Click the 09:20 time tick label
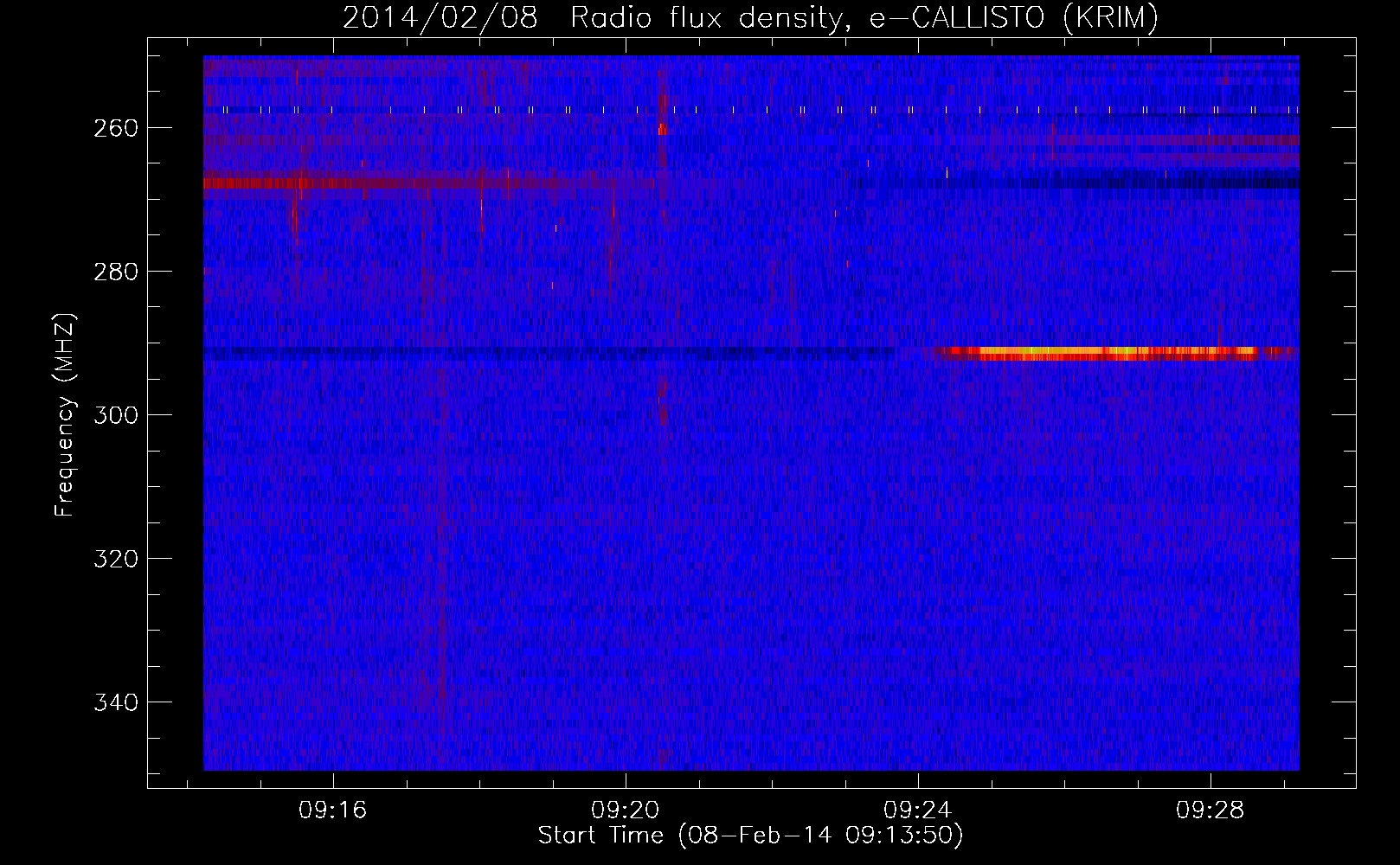The width and height of the screenshot is (1400, 865). tap(626, 811)
